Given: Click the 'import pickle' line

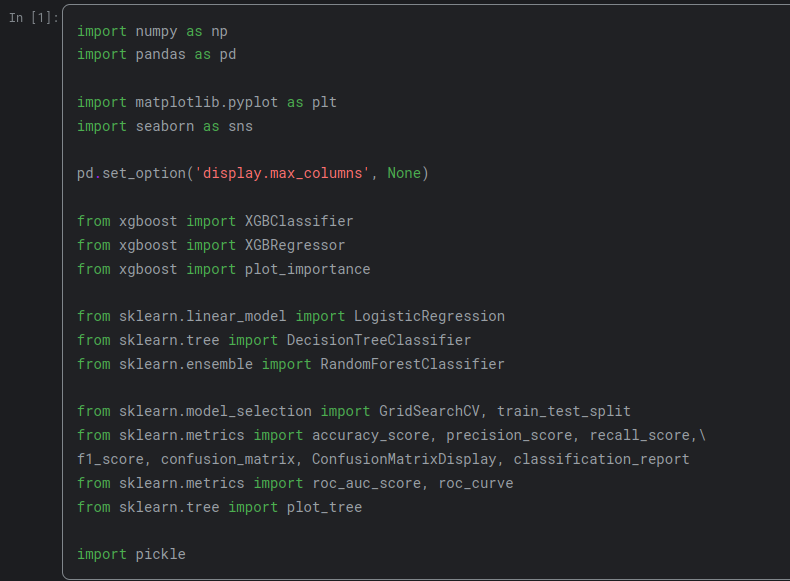Looking at the screenshot, I should pyautogui.click(x=131, y=554).
